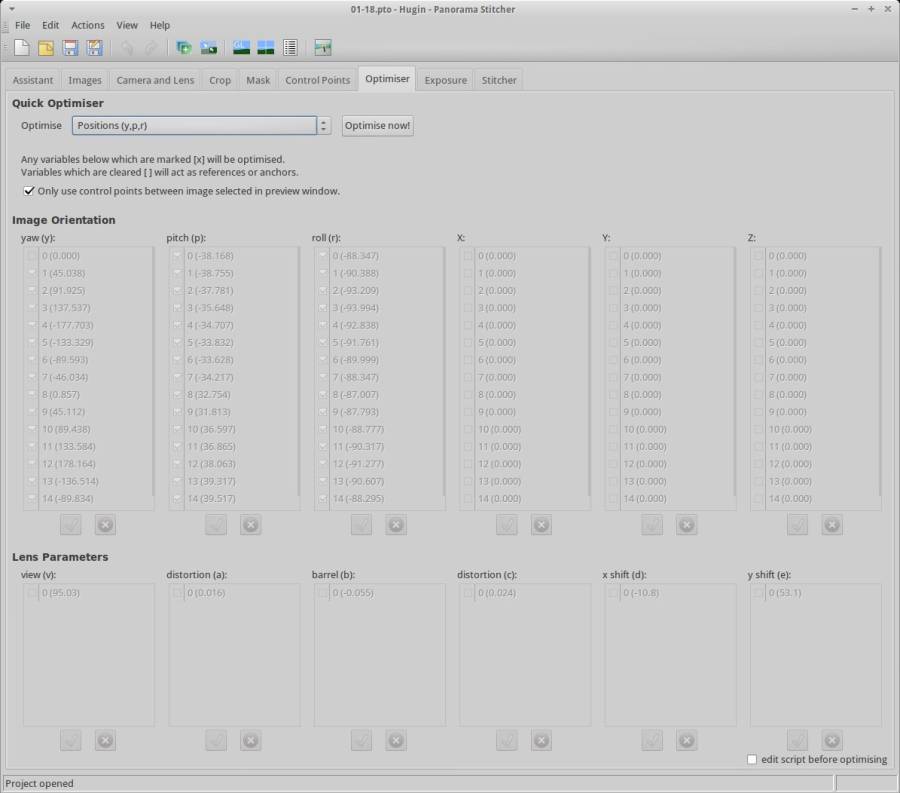Click the clear-all X icon under view (v)

click(105, 740)
